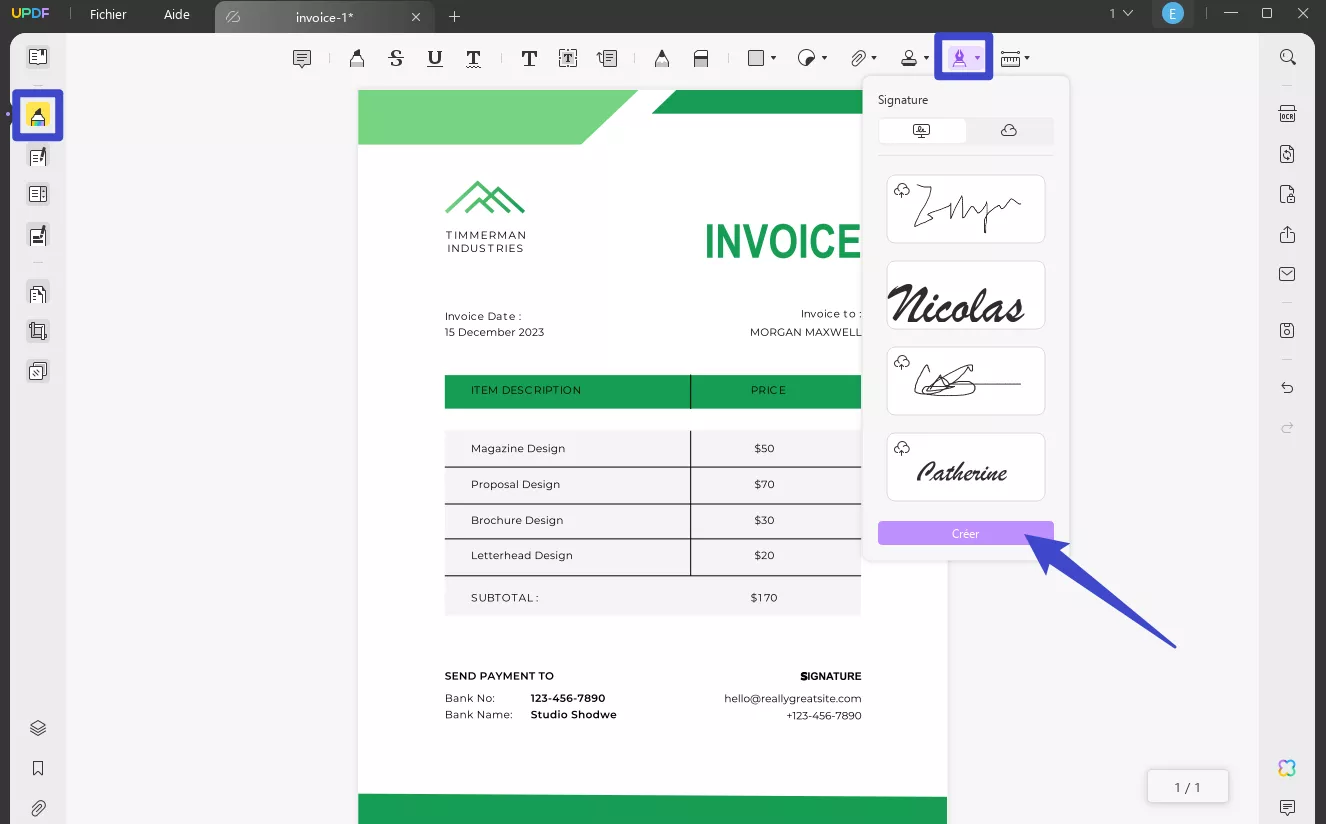Select the underline annotation tool

434,57
